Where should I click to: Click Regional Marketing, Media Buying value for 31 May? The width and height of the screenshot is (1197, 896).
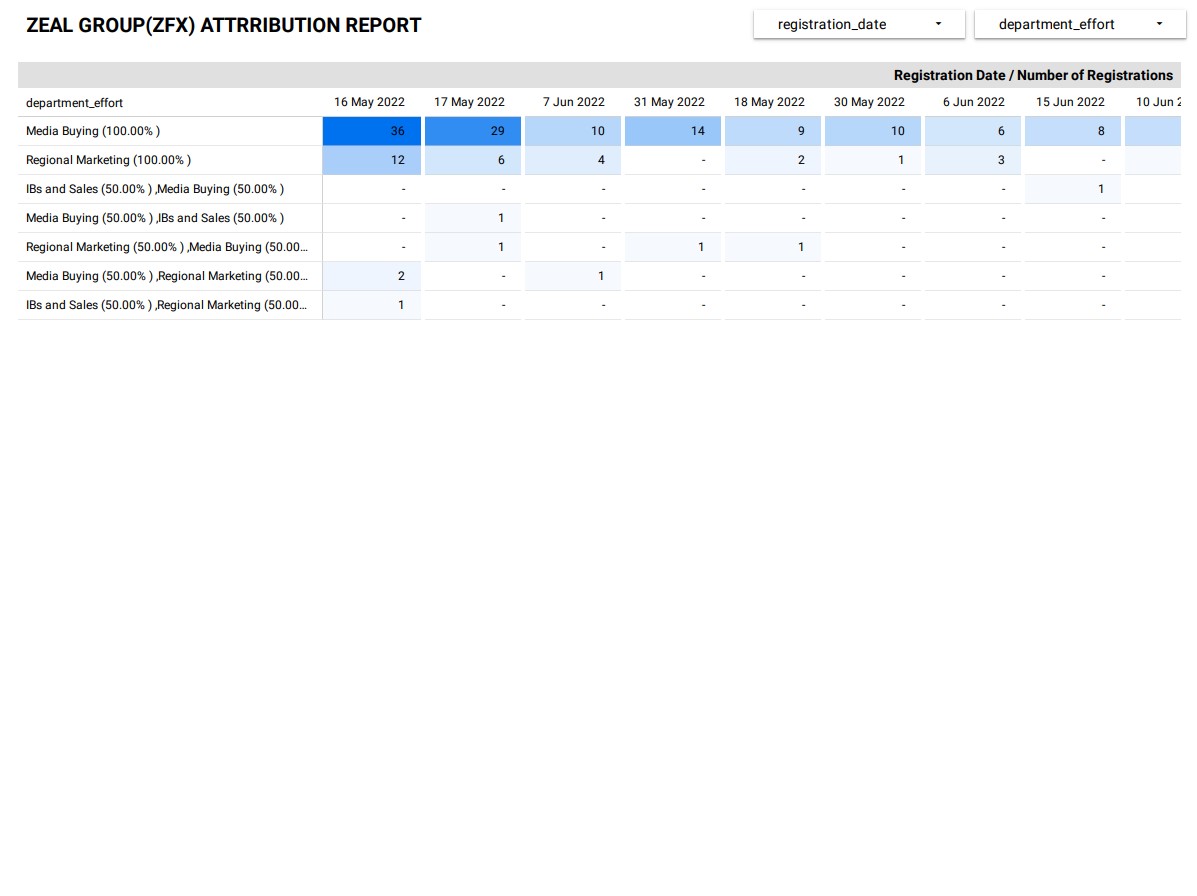pos(673,247)
